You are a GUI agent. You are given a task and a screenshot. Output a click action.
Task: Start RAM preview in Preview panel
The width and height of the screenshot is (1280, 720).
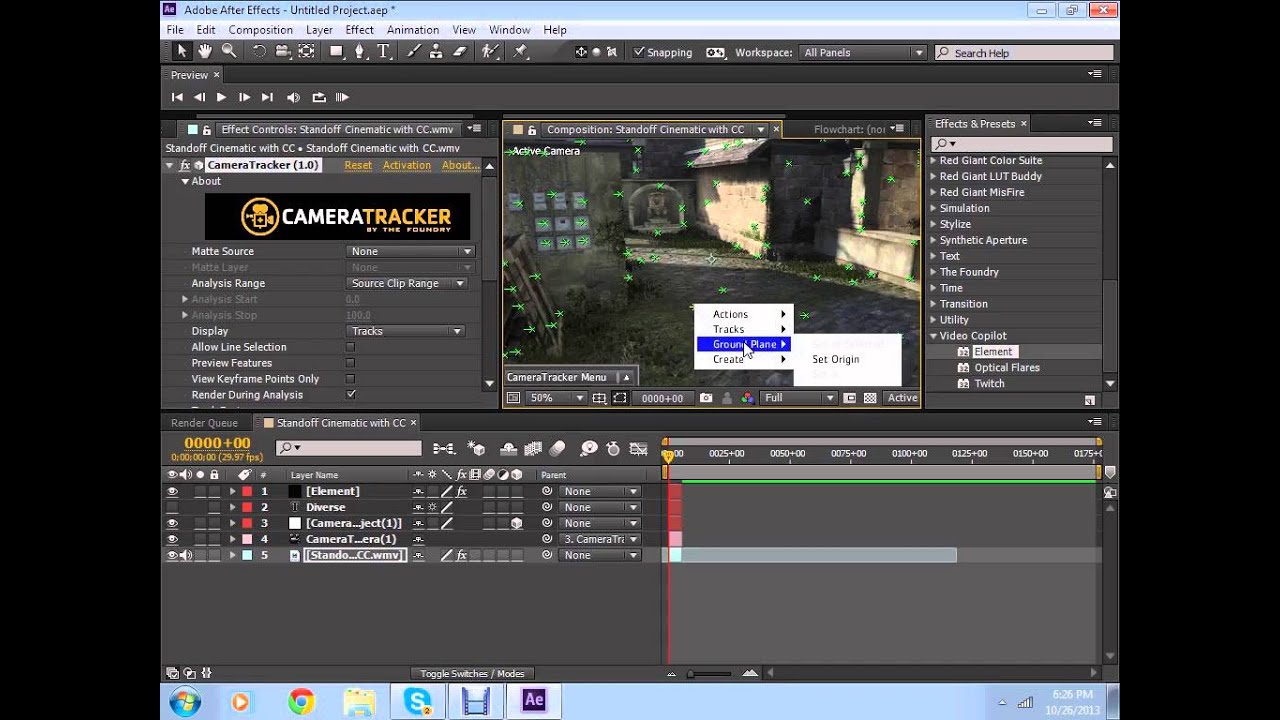342,97
